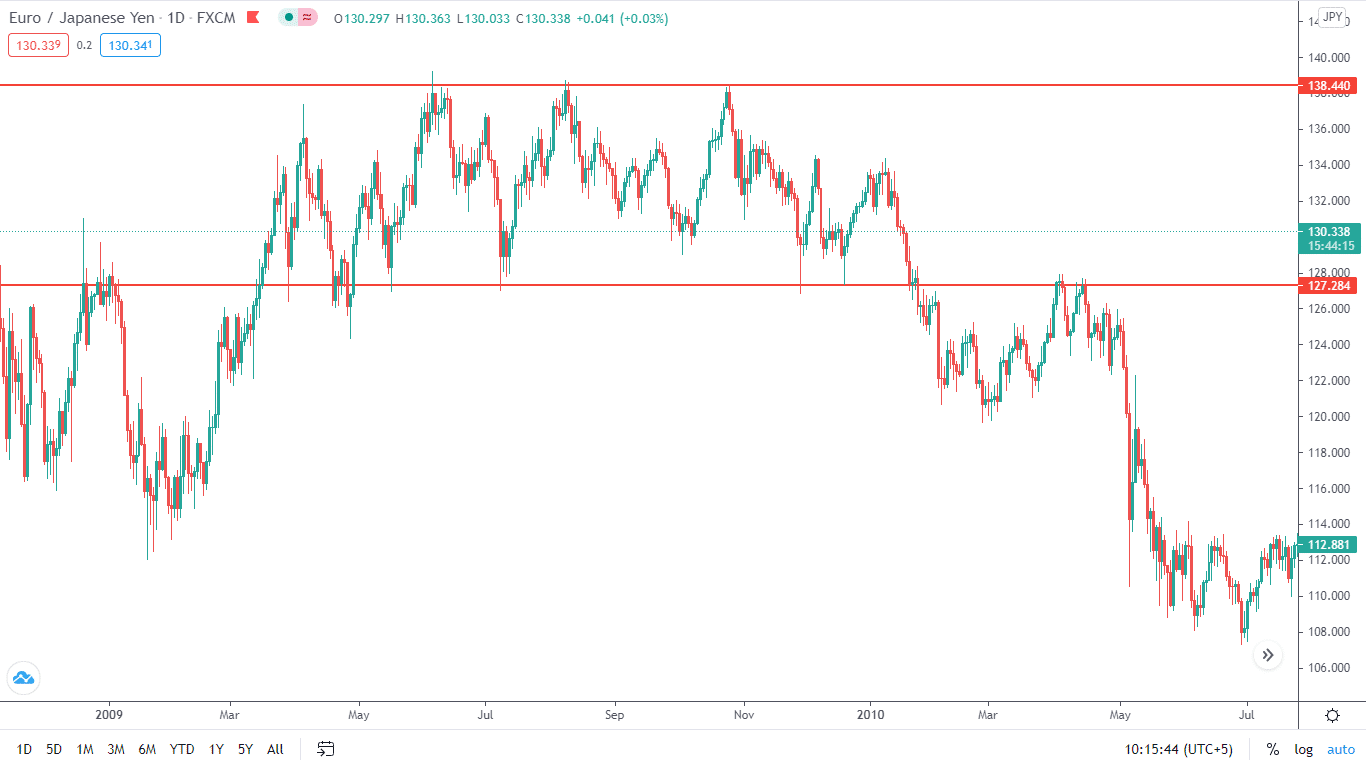
Task: Open the go to date calendar icon
Action: click(x=326, y=749)
